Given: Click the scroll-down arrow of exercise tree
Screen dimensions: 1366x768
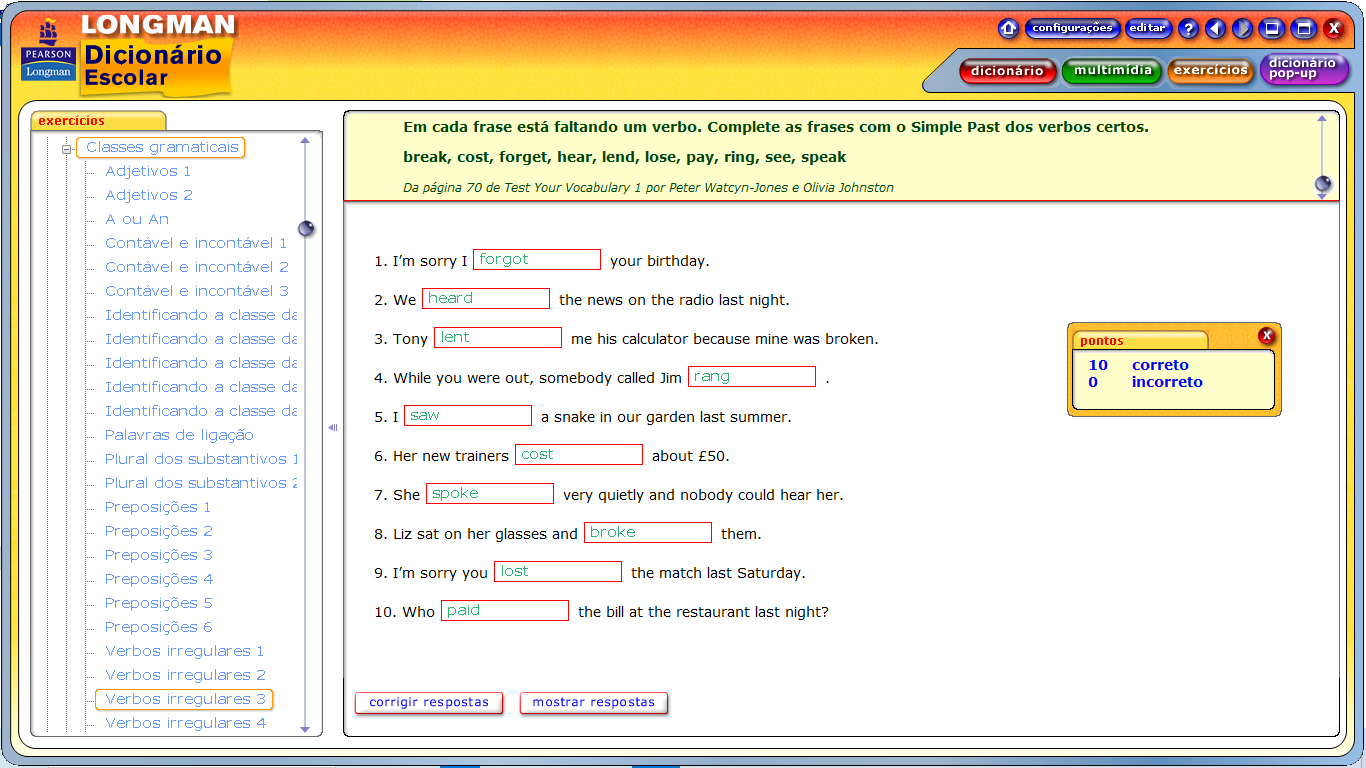Looking at the screenshot, I should click(306, 729).
